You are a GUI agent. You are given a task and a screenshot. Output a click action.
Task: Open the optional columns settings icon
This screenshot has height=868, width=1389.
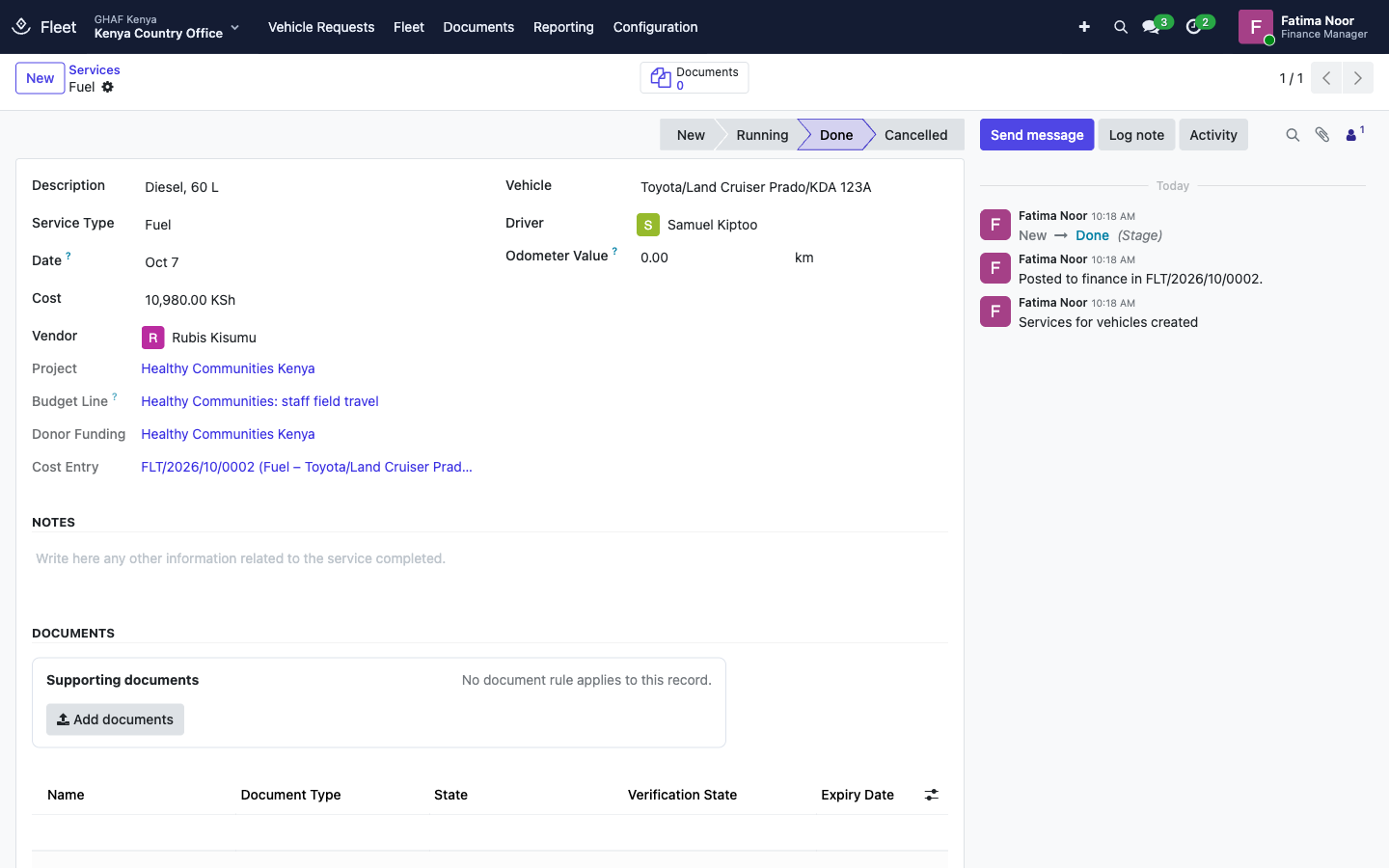pyautogui.click(x=932, y=795)
